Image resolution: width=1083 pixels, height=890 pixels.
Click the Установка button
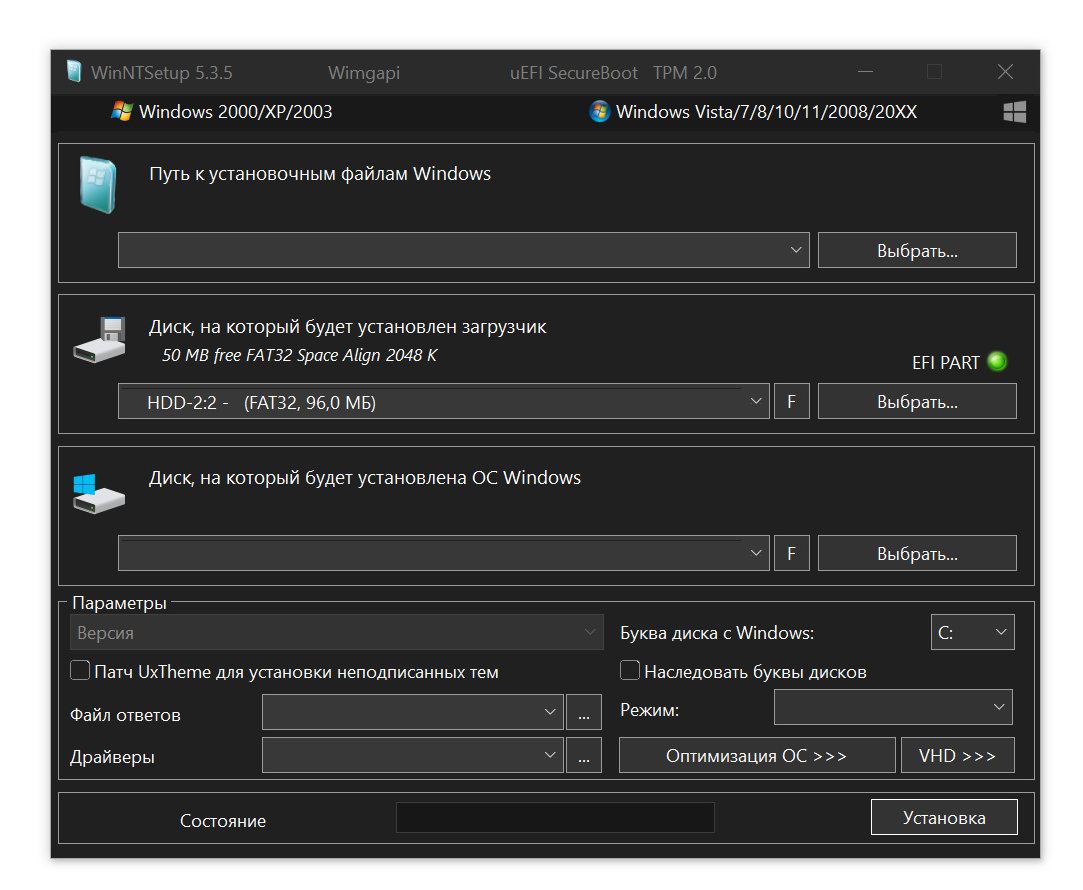944,817
